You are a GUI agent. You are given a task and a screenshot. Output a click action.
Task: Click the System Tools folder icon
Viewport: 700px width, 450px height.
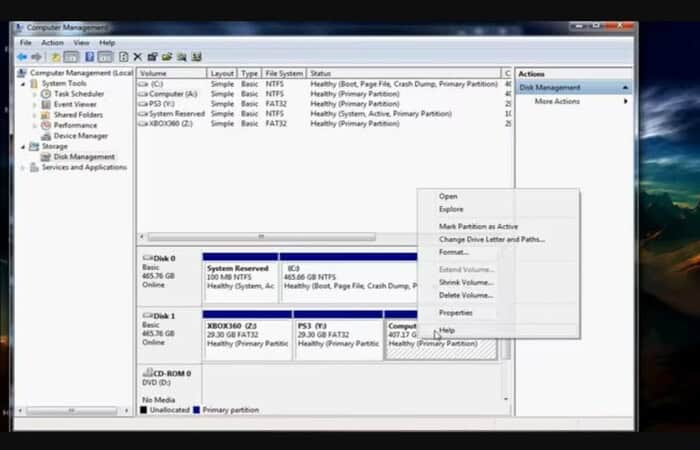pos(34,83)
